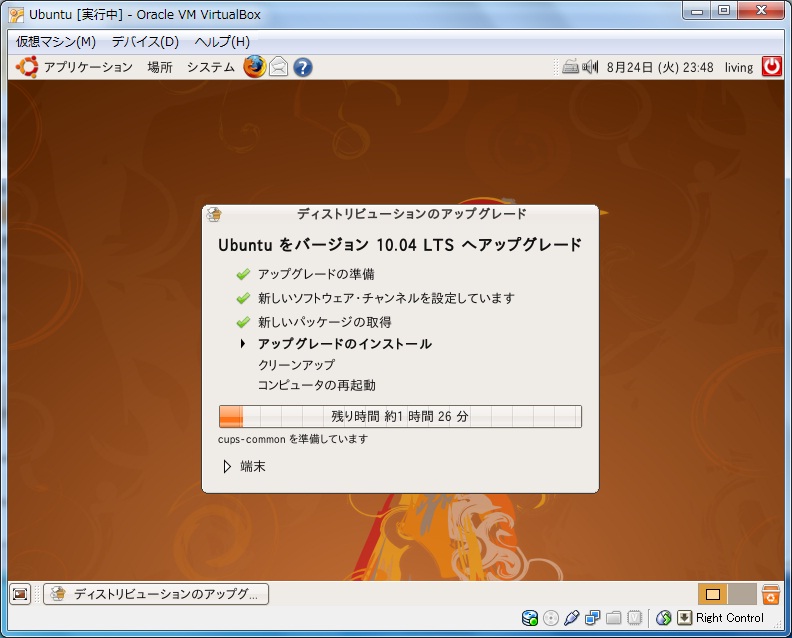792x638 pixels.
Task: Click the VirtualBox hard disk activity icon
Action: [529, 618]
